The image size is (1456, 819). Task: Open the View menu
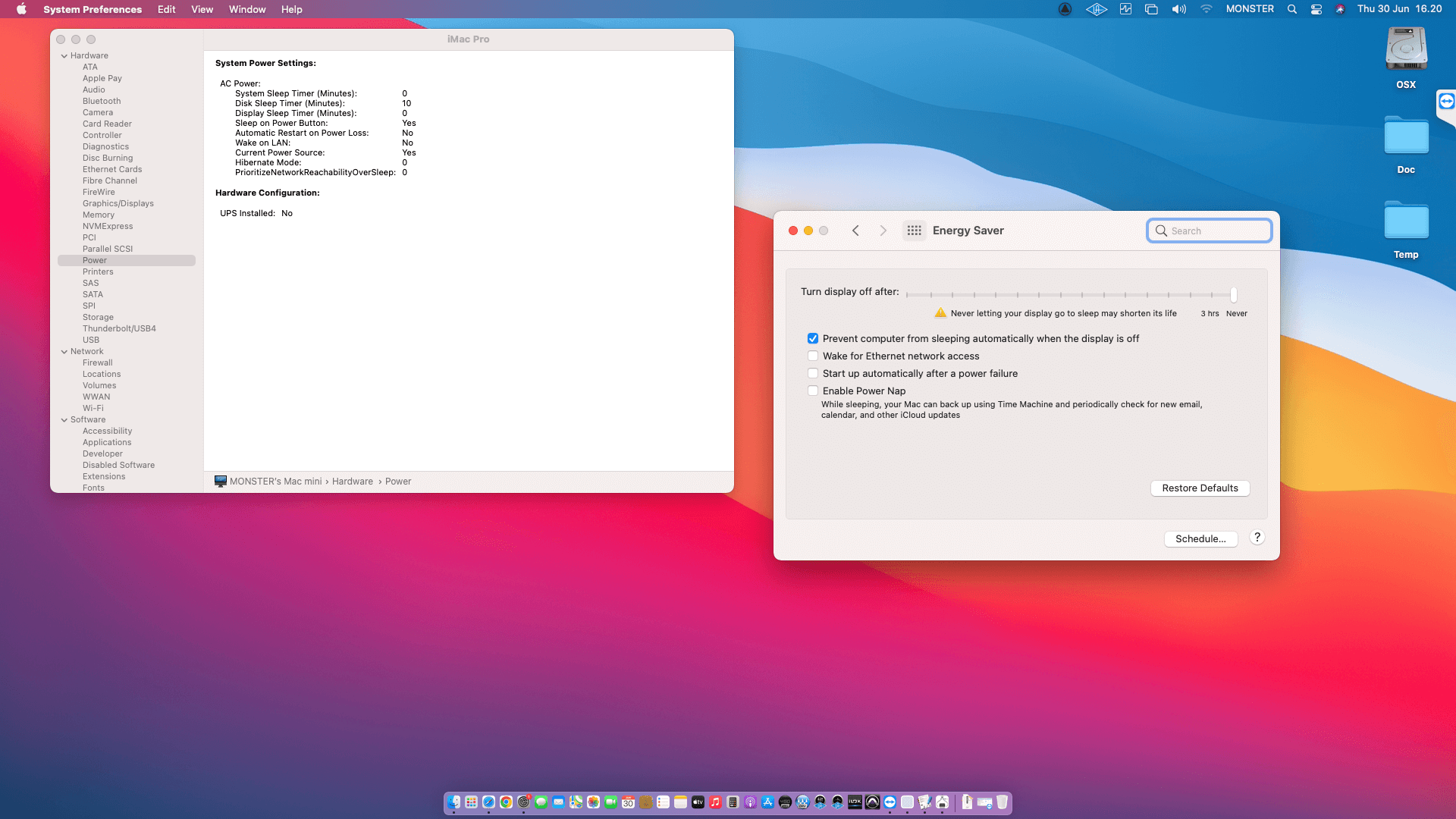coord(202,9)
